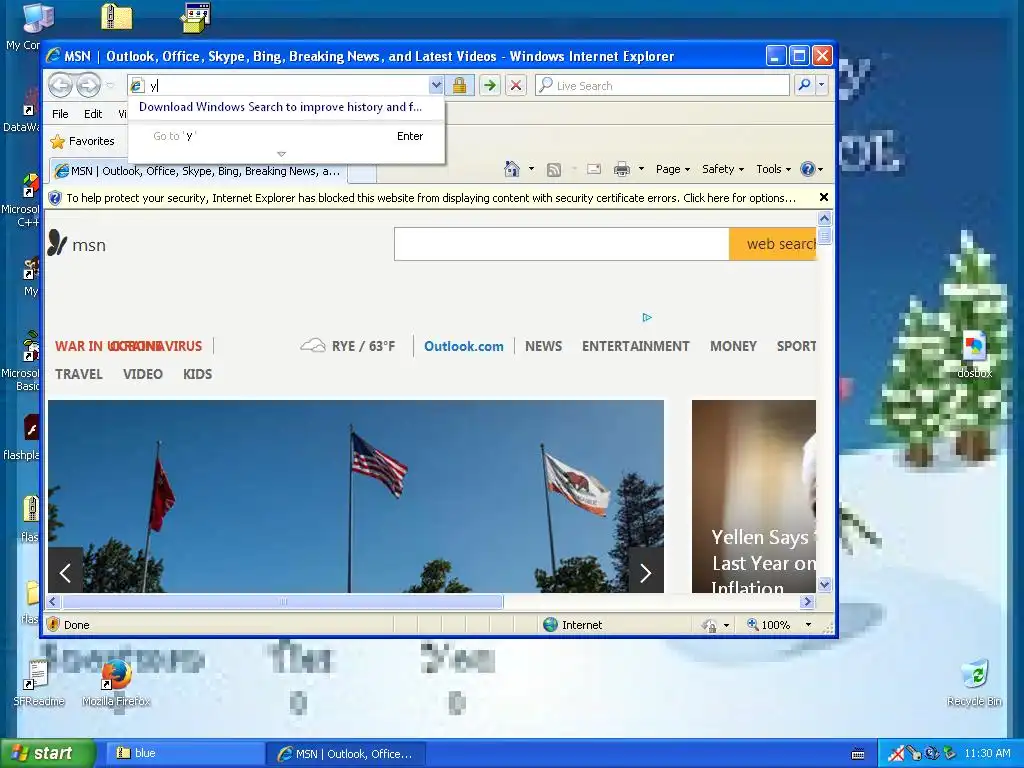Click the MSN butterfly logo
1024x768 pixels.
pyautogui.click(x=57, y=244)
